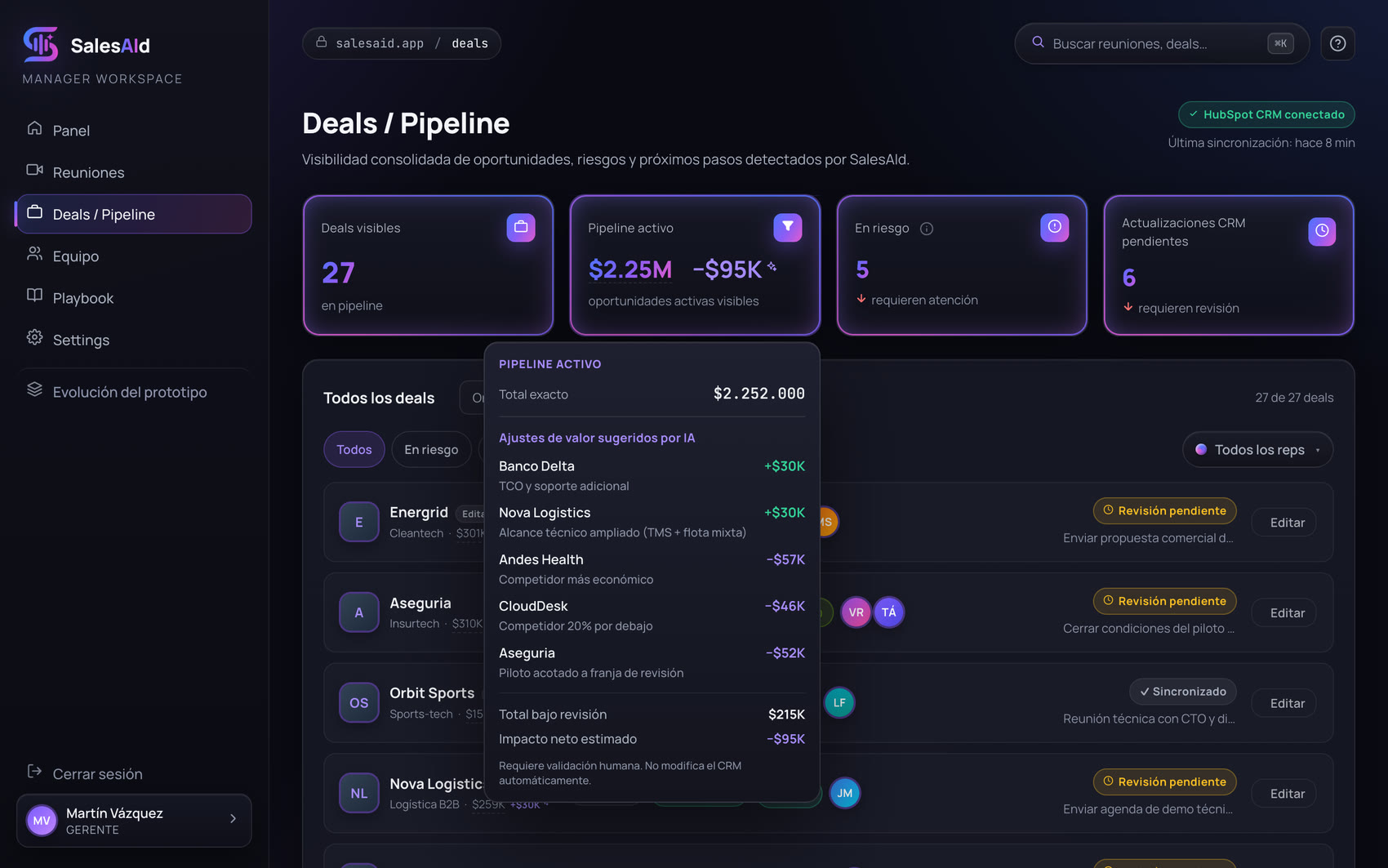Click the JM participant avatar
This screenshot has width=1388, height=868.
coord(845,793)
